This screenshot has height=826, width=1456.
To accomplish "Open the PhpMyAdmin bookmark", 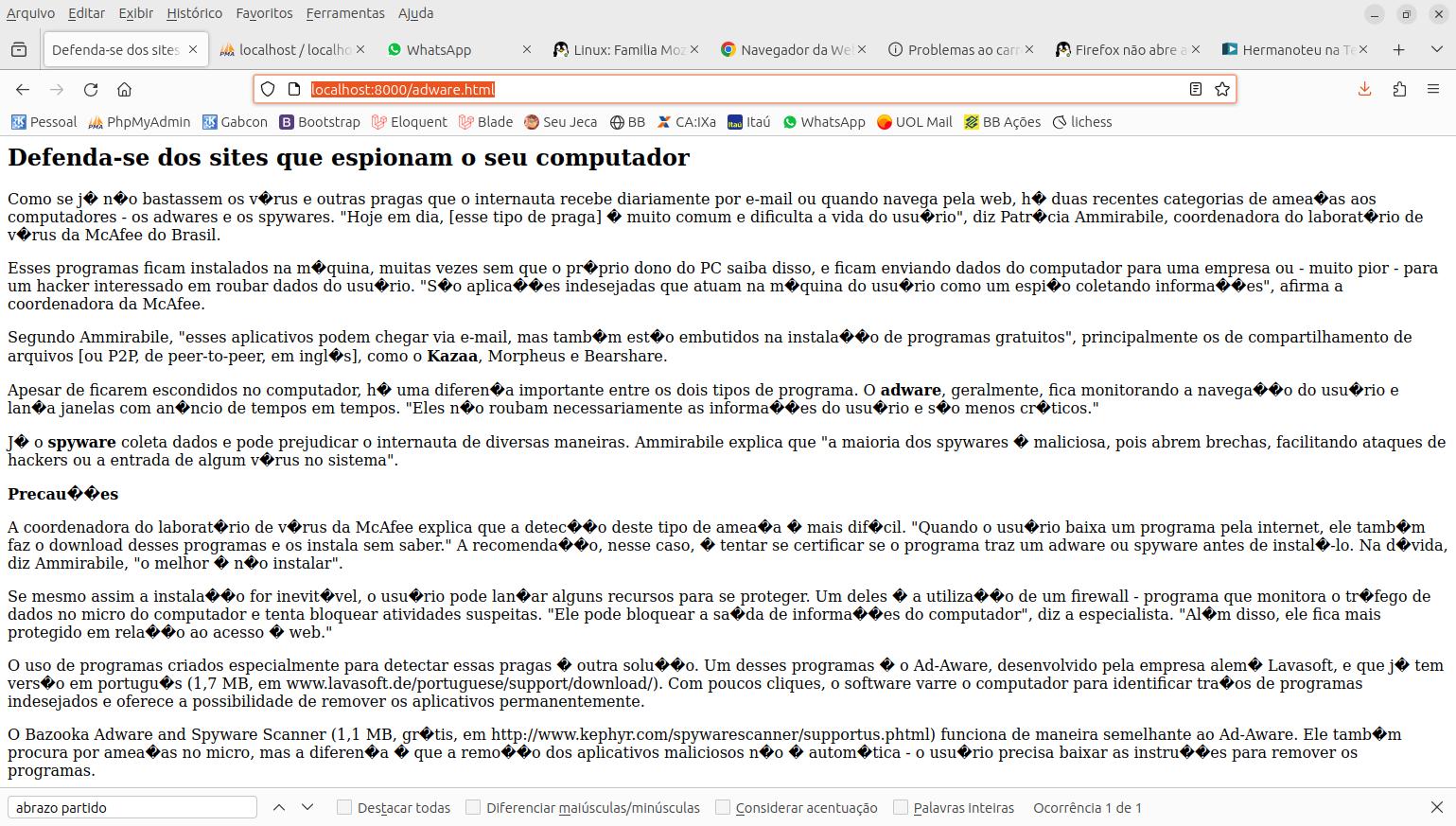I will point(139,122).
